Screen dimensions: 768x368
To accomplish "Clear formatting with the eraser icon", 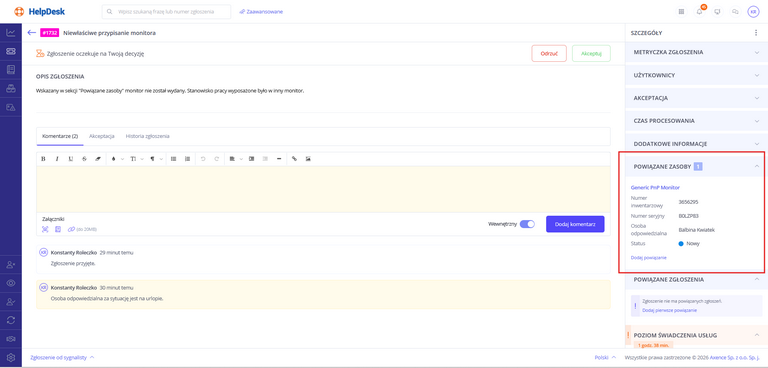I will pyautogui.click(x=97, y=159).
